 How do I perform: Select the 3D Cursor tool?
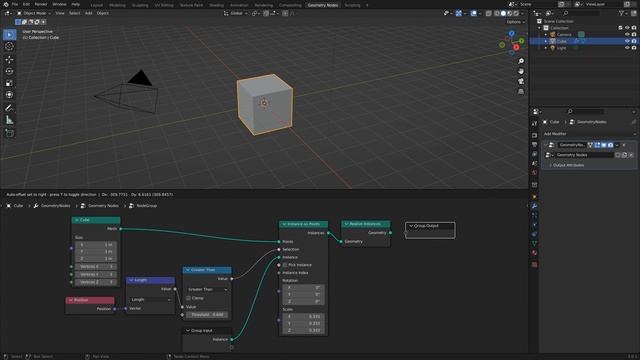click(x=9, y=46)
